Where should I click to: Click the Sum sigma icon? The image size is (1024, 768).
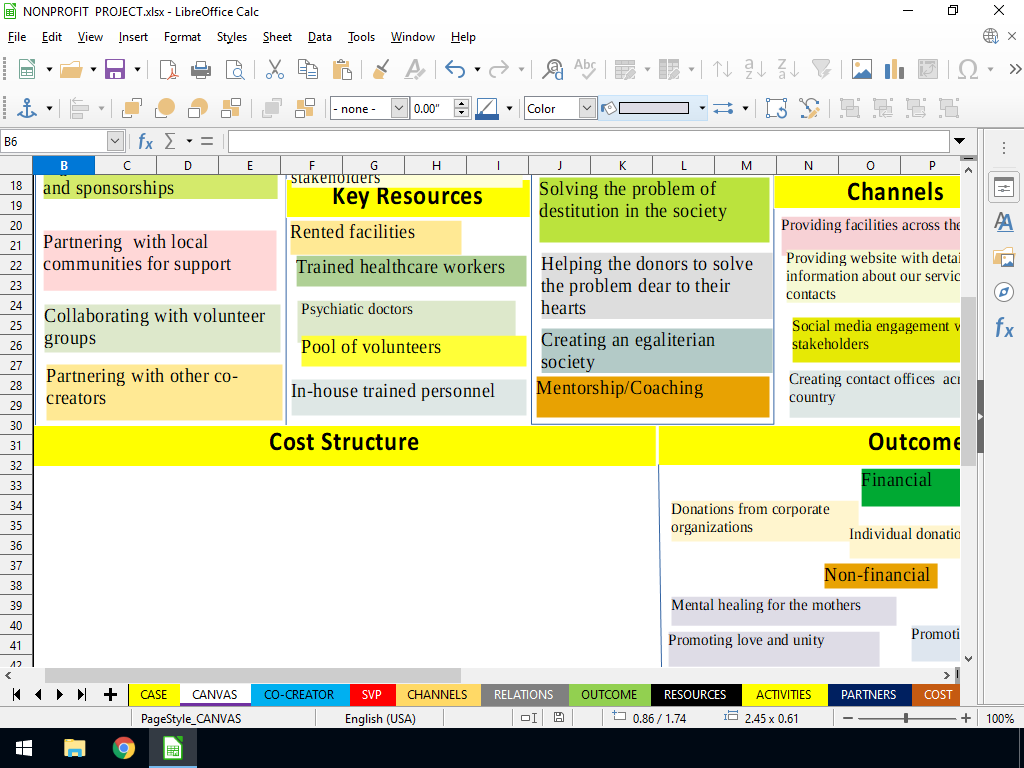pos(170,141)
